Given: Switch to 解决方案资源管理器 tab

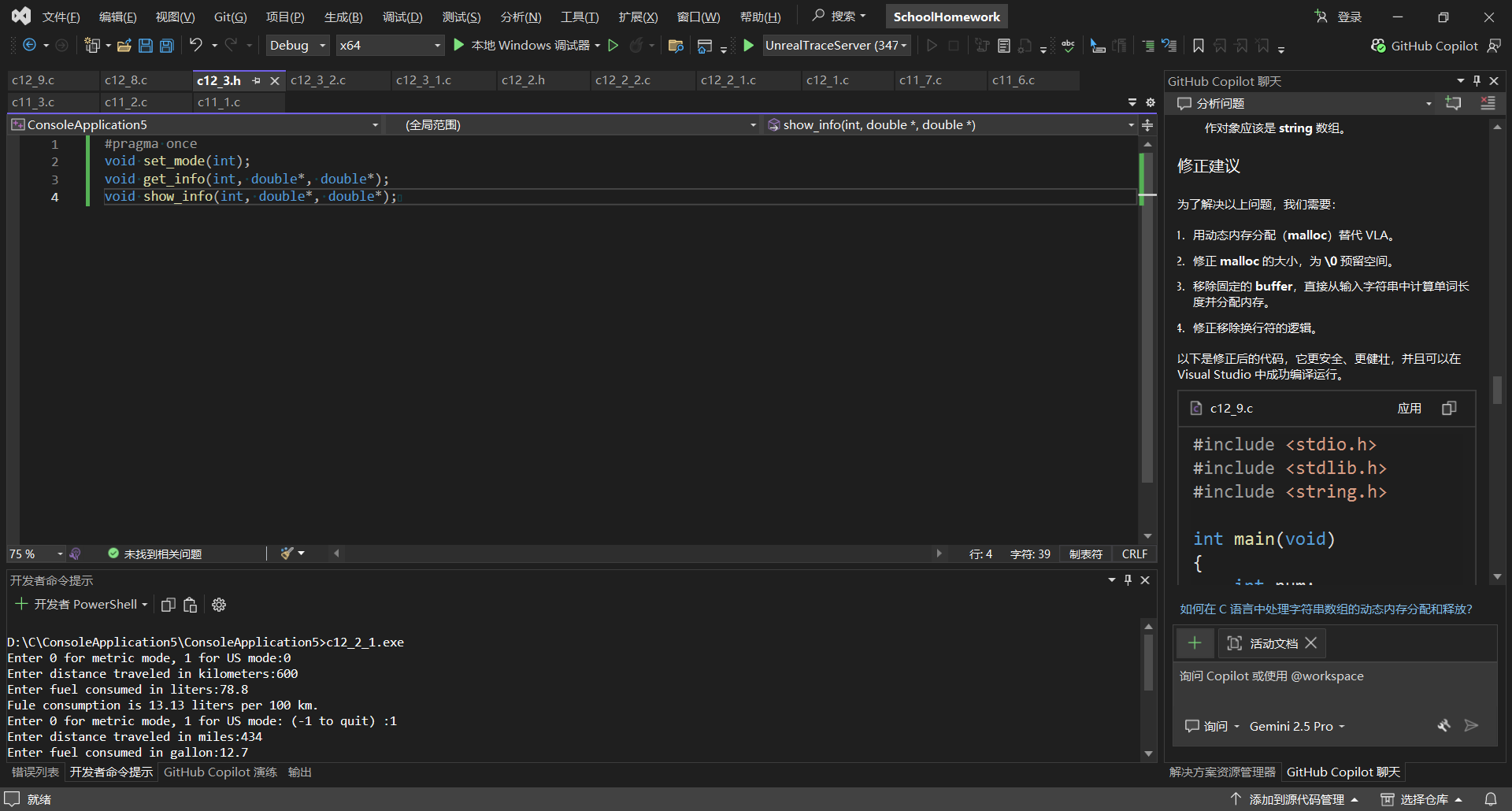Looking at the screenshot, I should coord(1222,772).
